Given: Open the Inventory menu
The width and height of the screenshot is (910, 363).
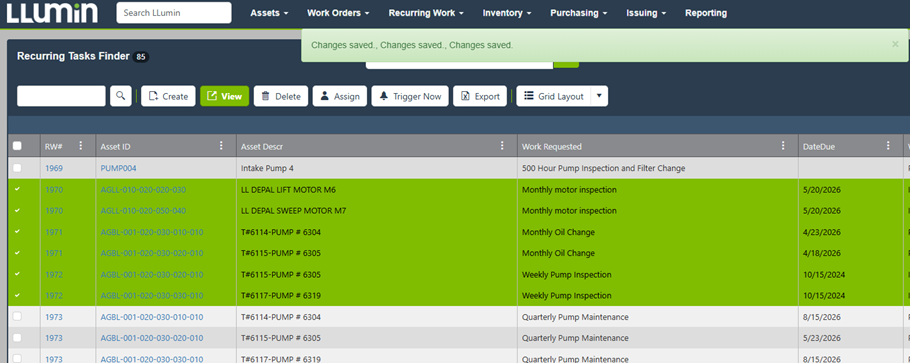Looking at the screenshot, I should pos(507,13).
